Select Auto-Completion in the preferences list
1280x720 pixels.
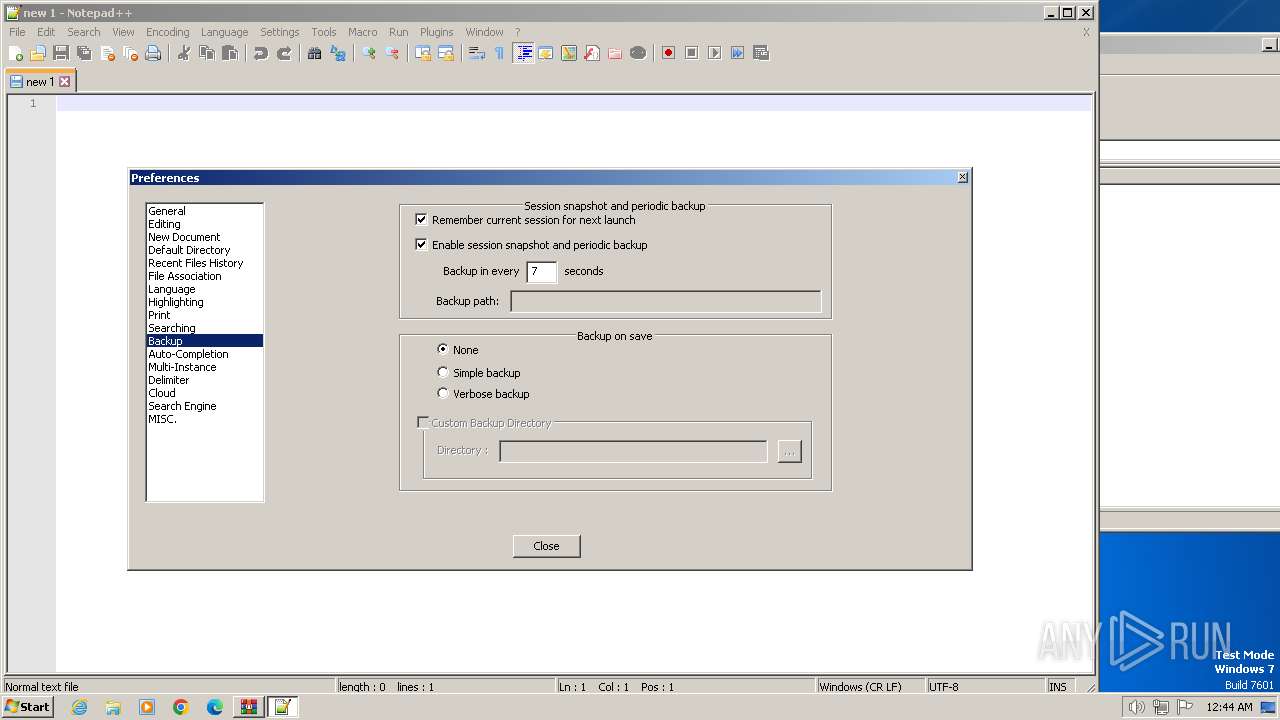(x=204, y=354)
